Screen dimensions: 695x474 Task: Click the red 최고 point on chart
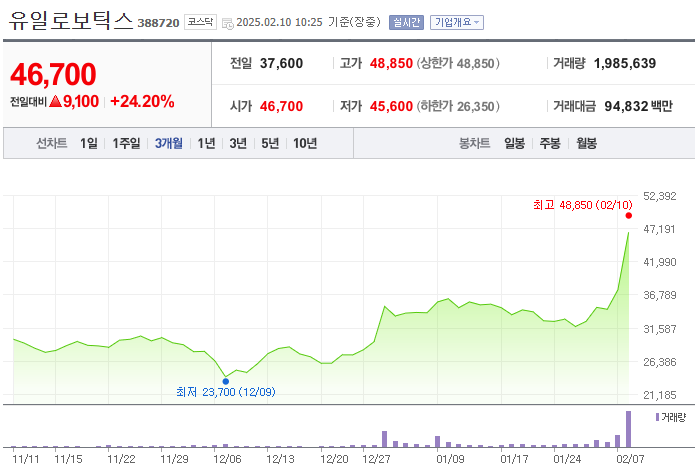click(x=629, y=216)
